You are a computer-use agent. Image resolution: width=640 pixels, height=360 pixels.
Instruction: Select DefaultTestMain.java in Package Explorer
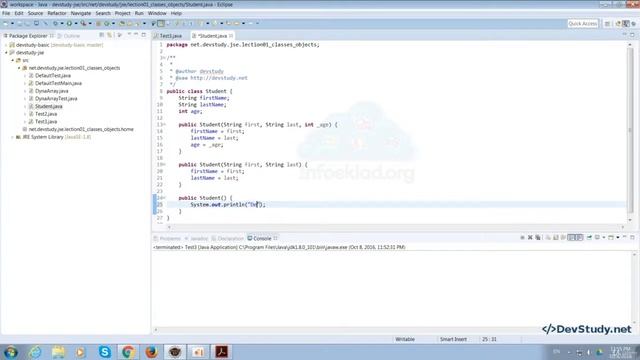tap(58, 83)
